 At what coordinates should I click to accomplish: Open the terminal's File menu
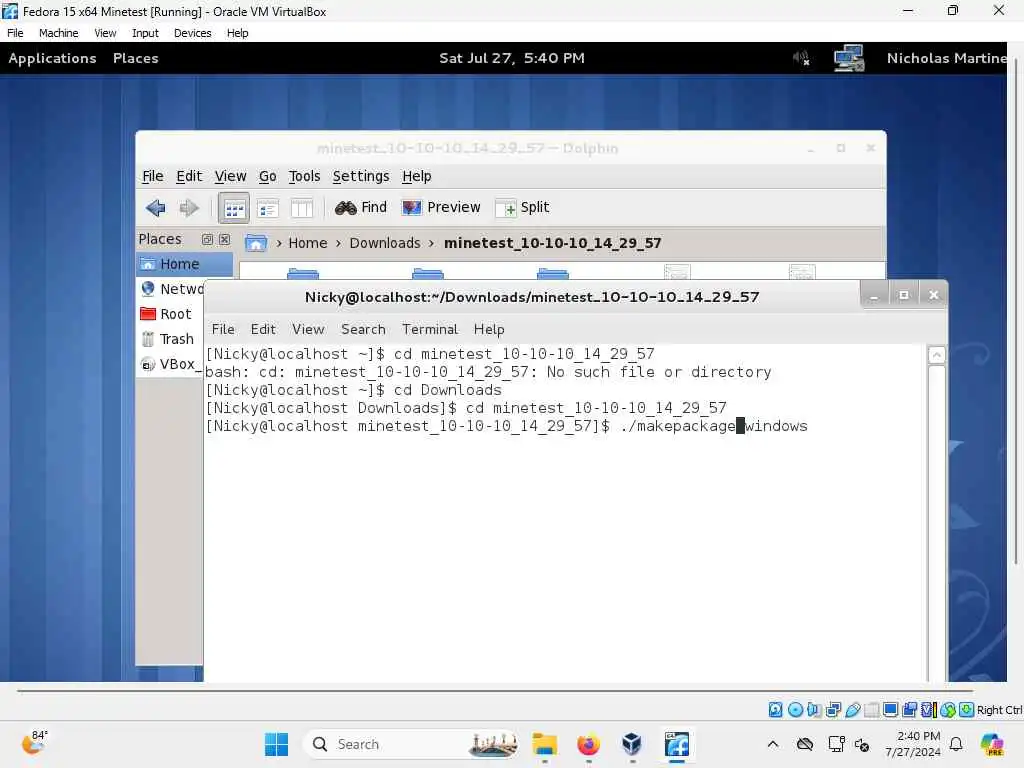(x=223, y=329)
